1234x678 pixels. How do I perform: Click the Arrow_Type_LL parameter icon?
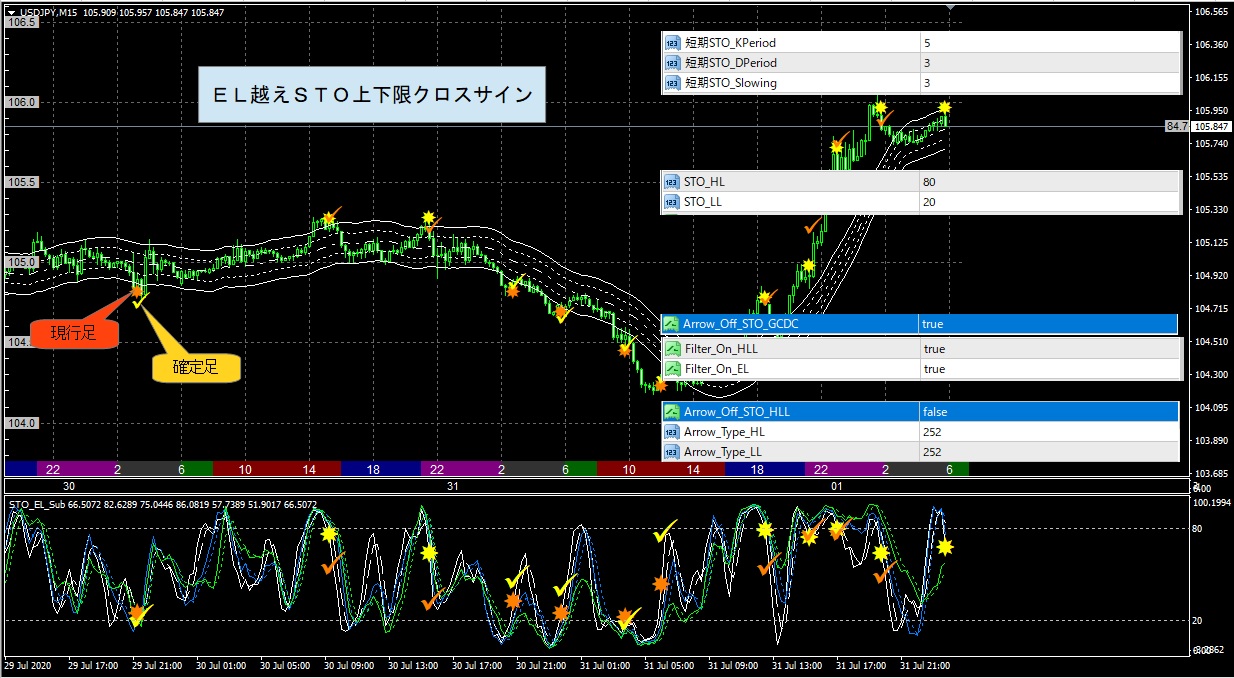click(x=672, y=452)
